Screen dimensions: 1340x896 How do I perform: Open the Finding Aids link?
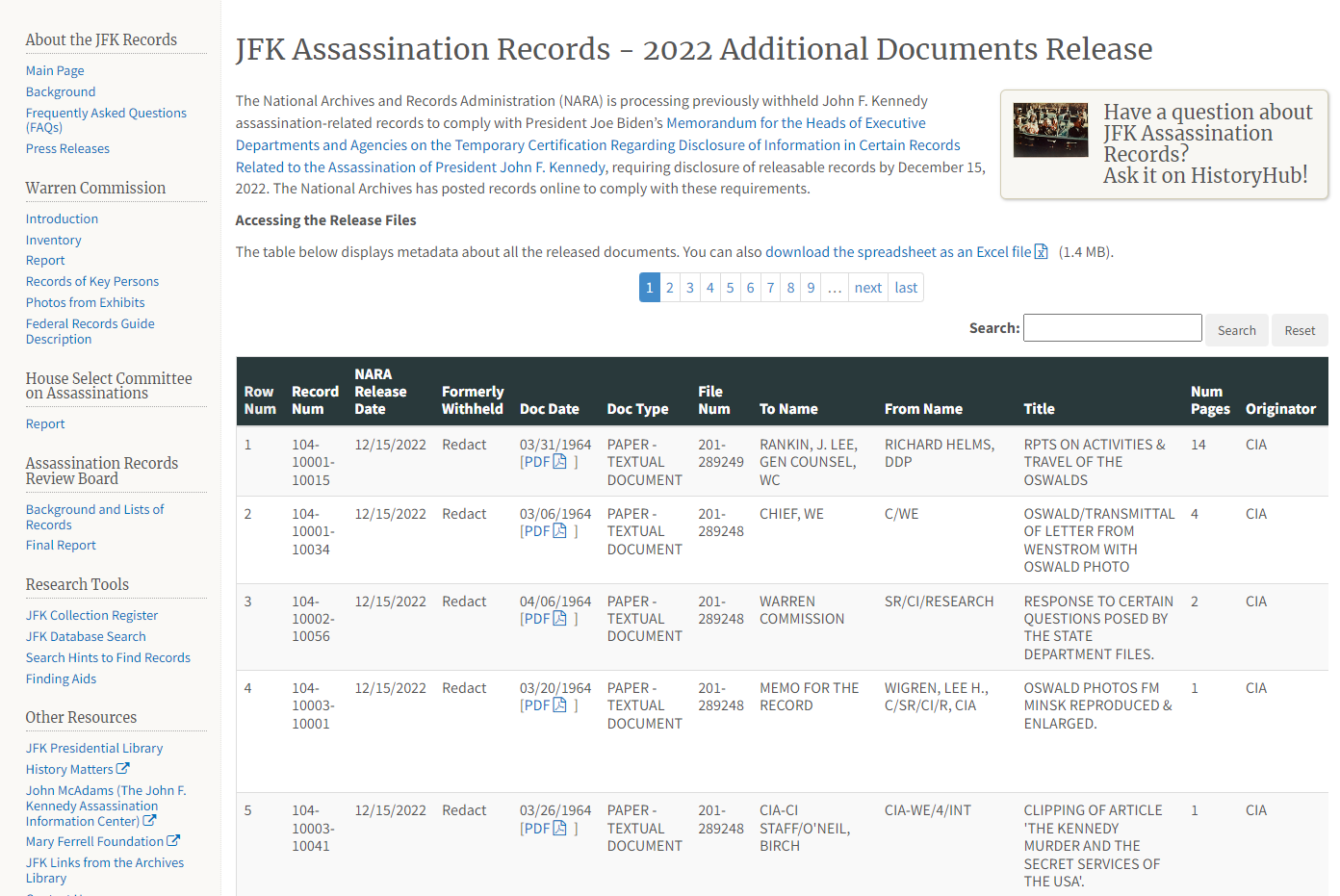point(61,678)
